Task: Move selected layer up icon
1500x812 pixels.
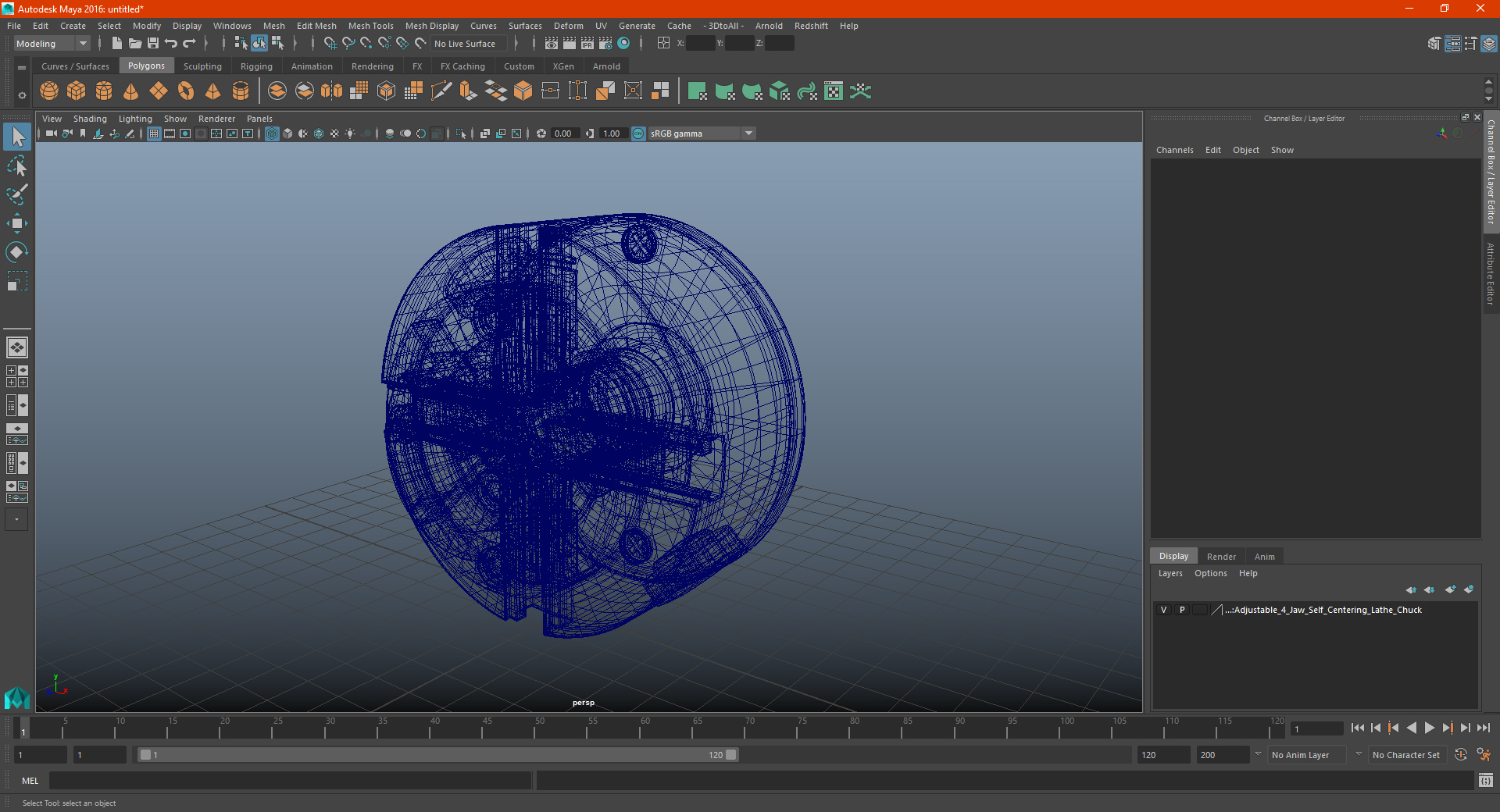Action: pyautogui.click(x=1411, y=589)
